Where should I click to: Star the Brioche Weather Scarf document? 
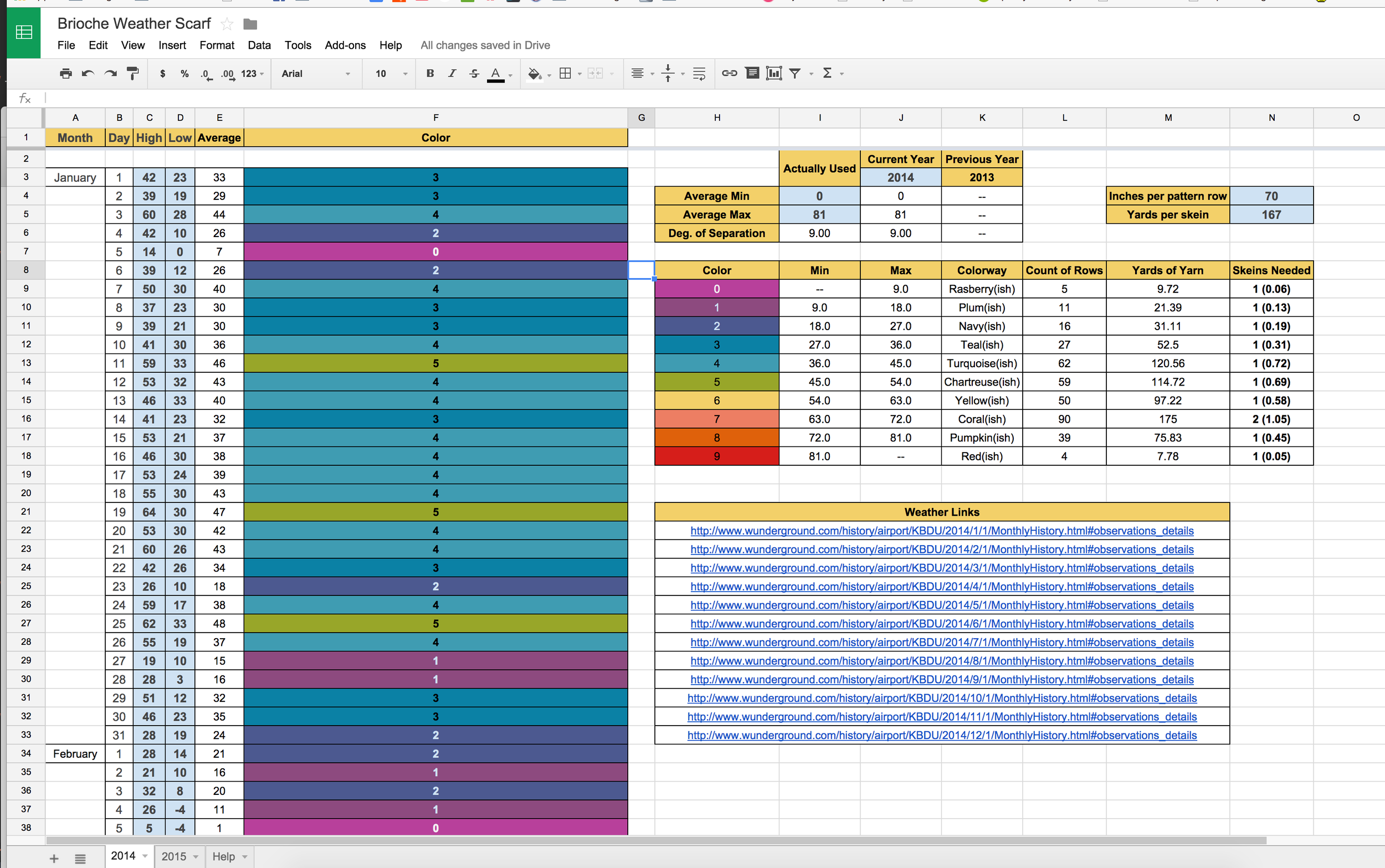(227, 24)
